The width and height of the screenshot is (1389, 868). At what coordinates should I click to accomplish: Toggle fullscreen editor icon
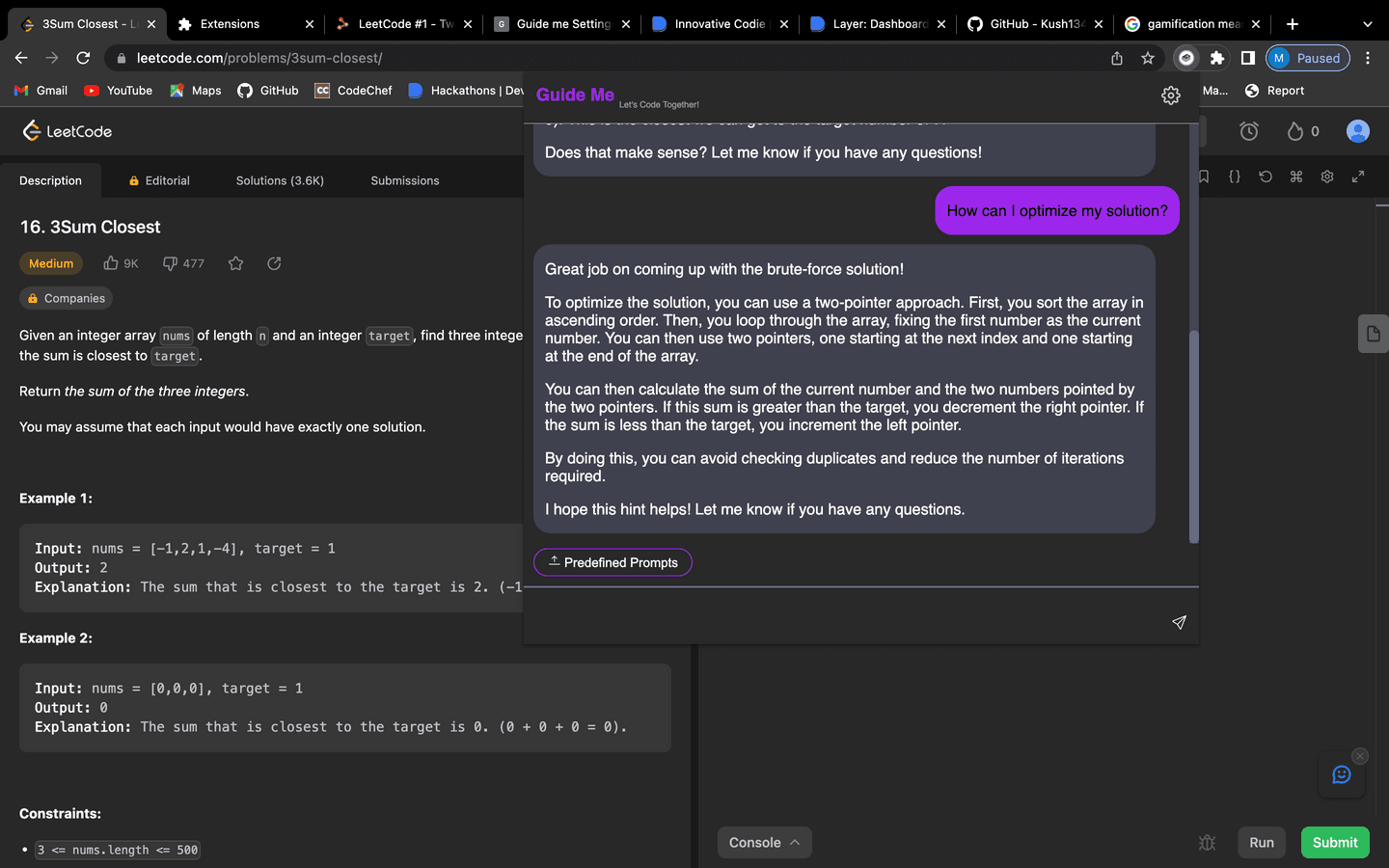pyautogui.click(x=1358, y=176)
